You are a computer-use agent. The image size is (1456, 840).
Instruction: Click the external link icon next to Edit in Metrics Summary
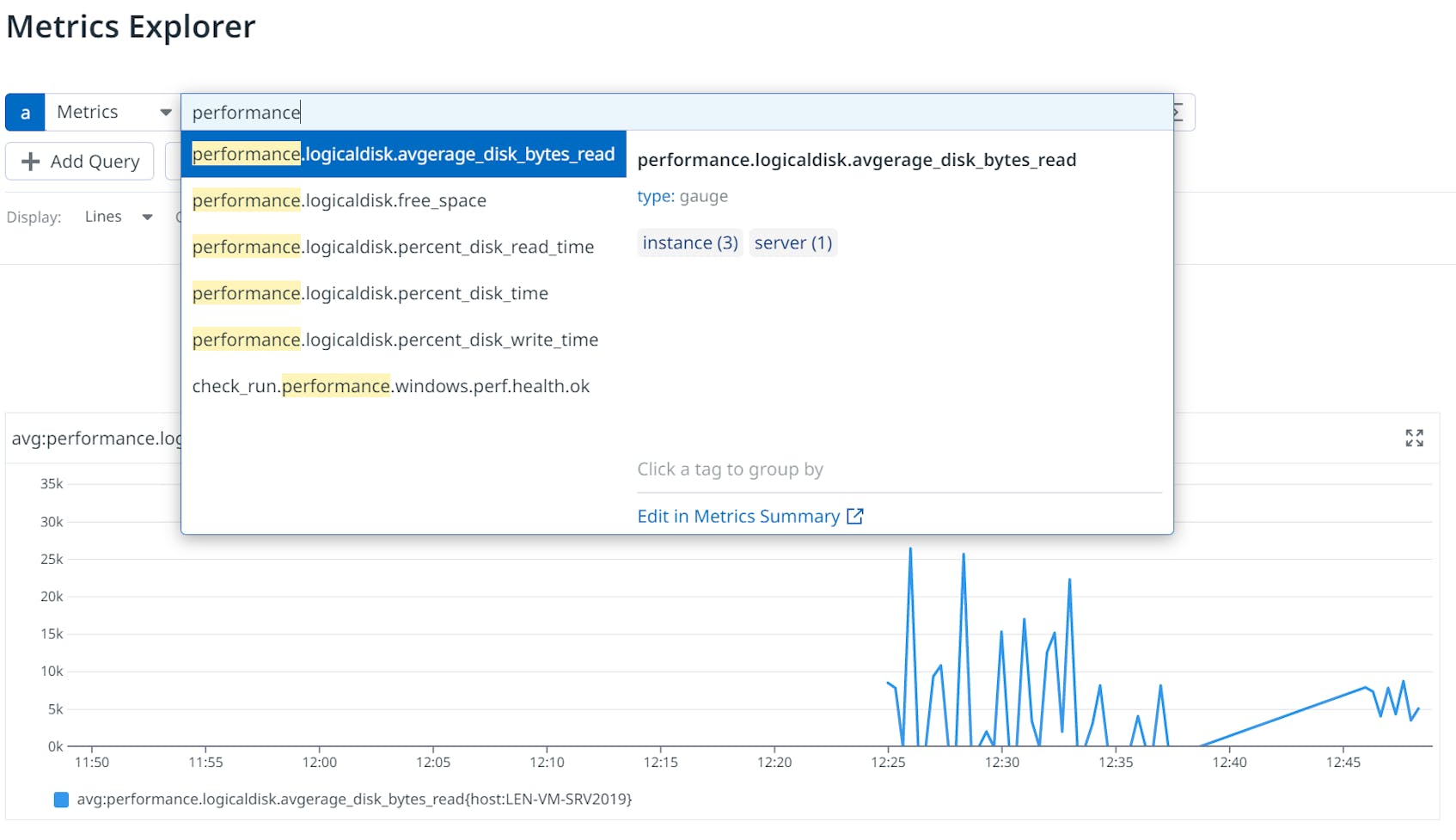tap(855, 516)
